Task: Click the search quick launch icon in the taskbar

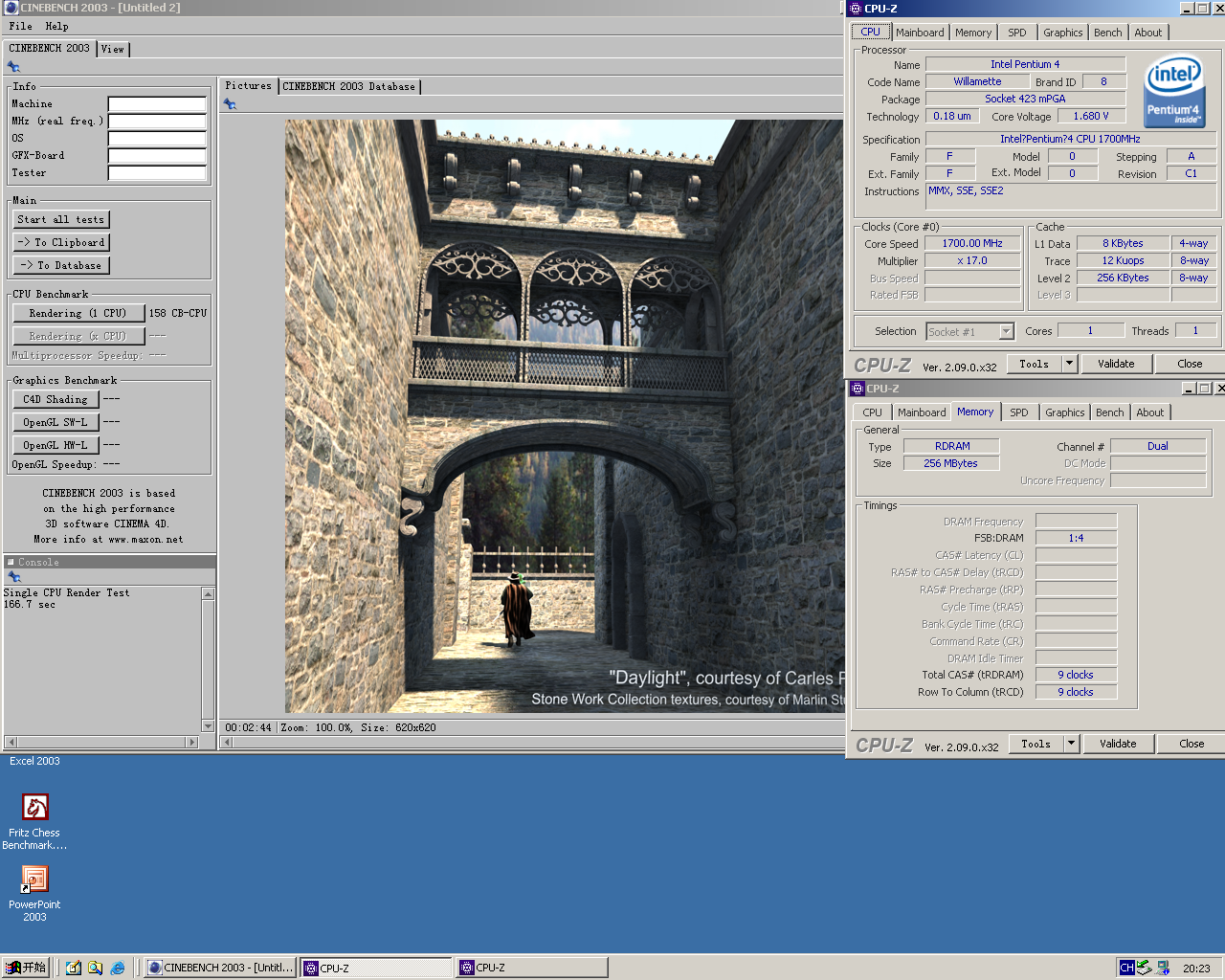Action: pos(96,968)
